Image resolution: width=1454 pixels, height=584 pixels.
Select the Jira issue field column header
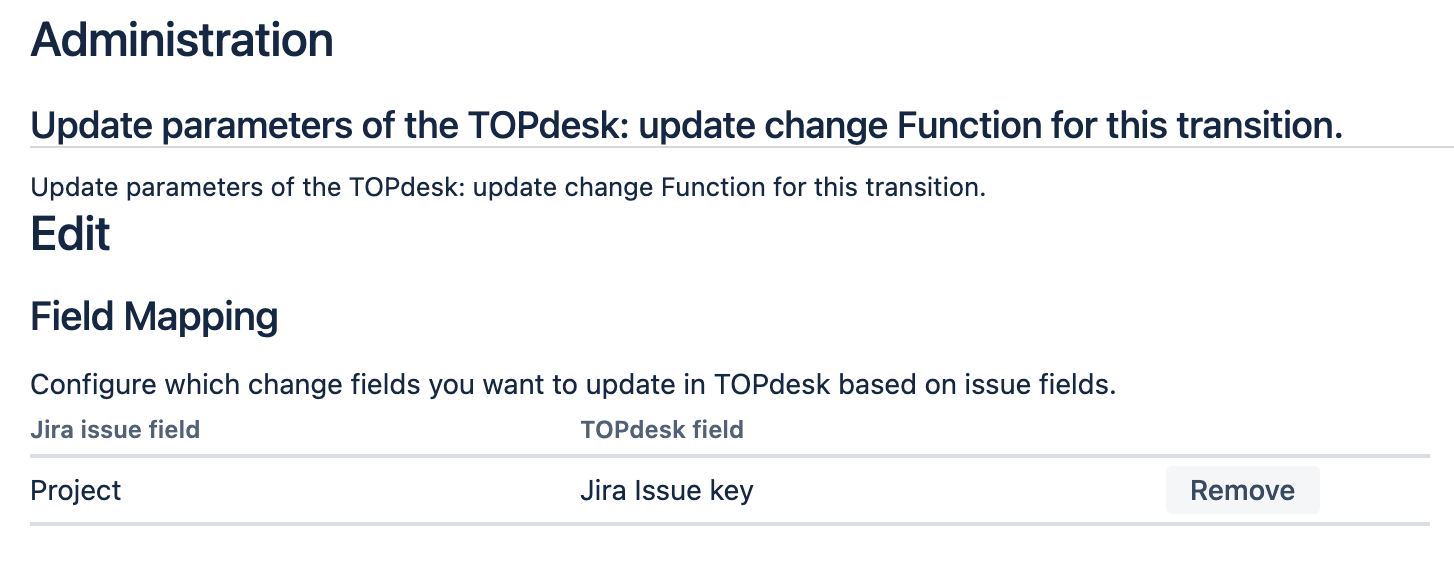[115, 430]
